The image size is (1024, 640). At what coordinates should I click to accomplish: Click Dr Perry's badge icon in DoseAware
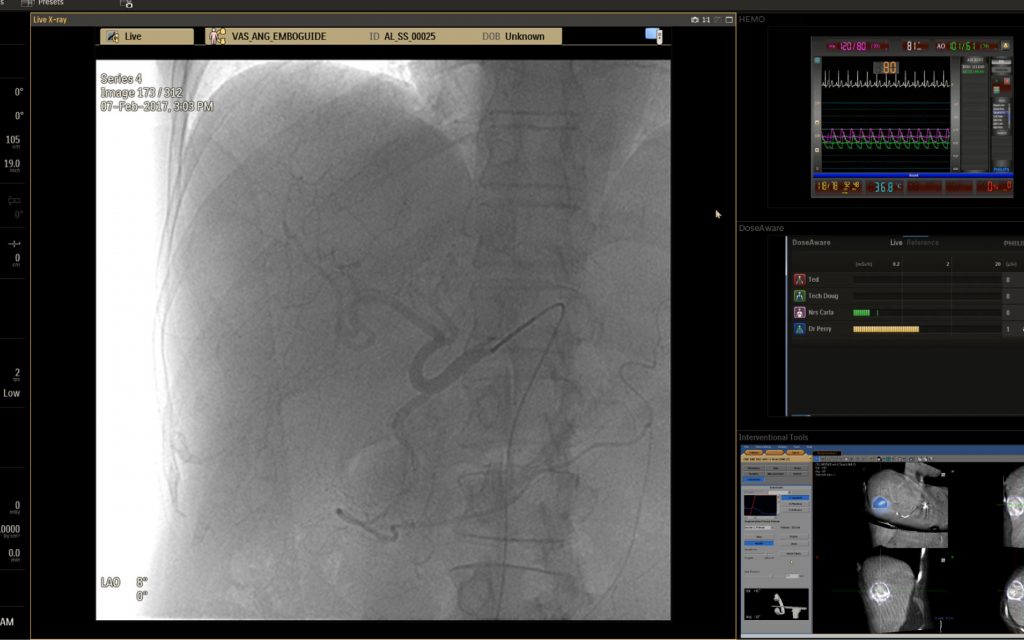click(800, 330)
